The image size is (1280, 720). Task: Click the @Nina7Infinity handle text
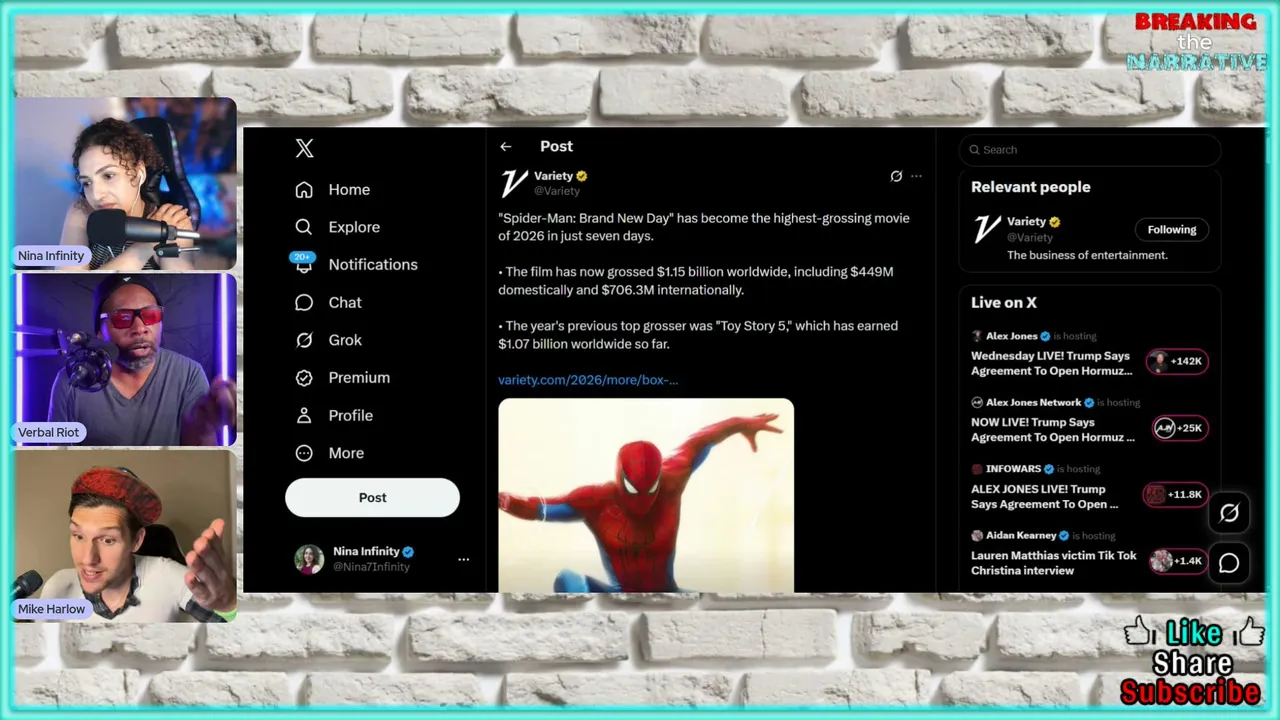371,567
